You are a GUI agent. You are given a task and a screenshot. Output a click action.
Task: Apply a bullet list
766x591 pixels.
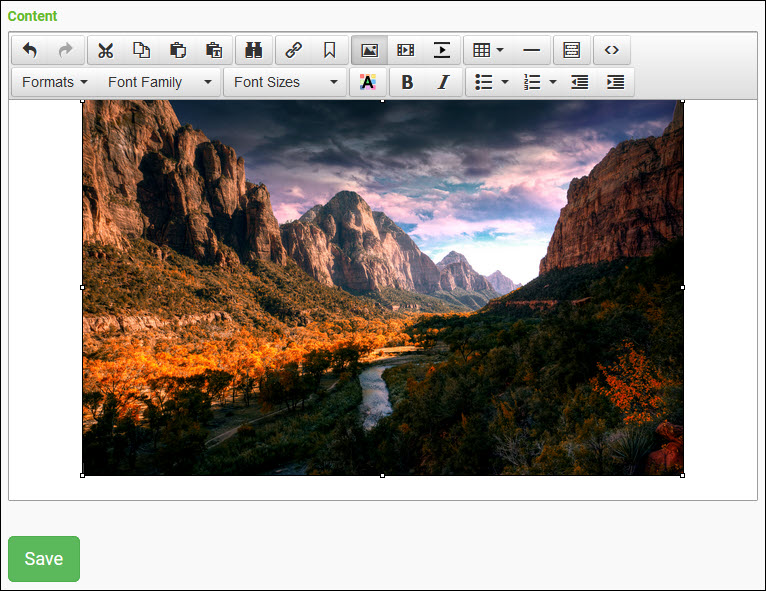coord(483,82)
